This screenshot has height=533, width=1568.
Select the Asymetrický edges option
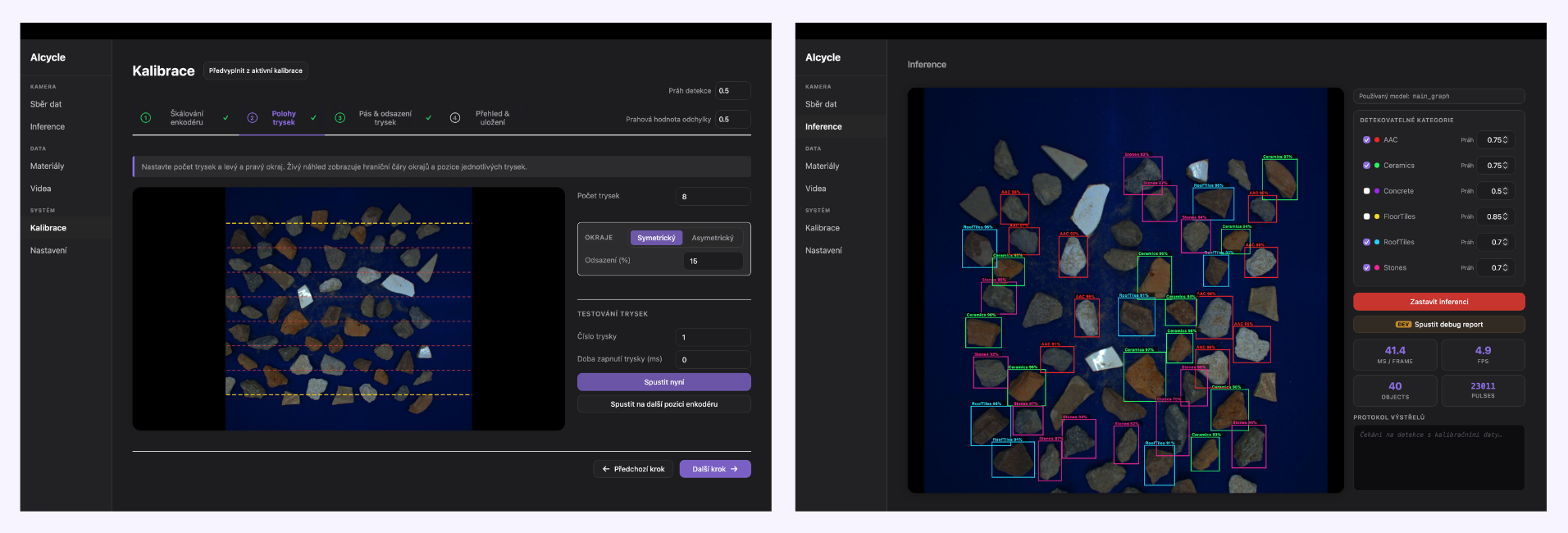point(713,238)
